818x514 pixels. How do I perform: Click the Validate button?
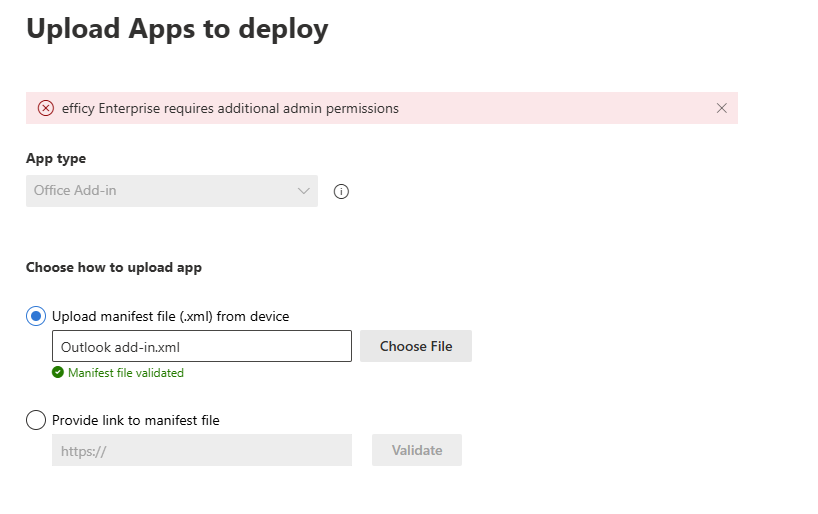(417, 450)
